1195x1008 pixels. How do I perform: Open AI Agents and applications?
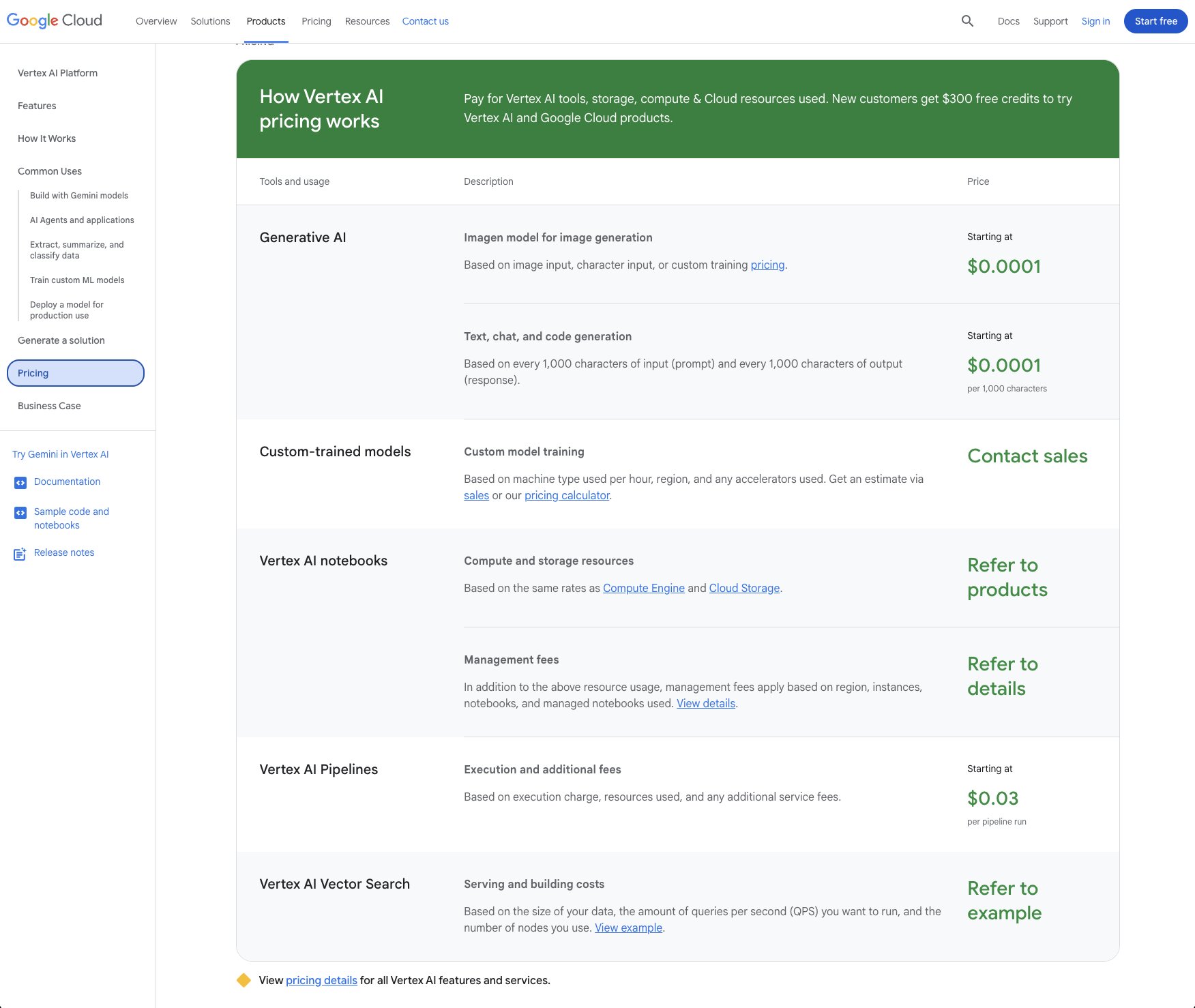pyautogui.click(x=82, y=220)
